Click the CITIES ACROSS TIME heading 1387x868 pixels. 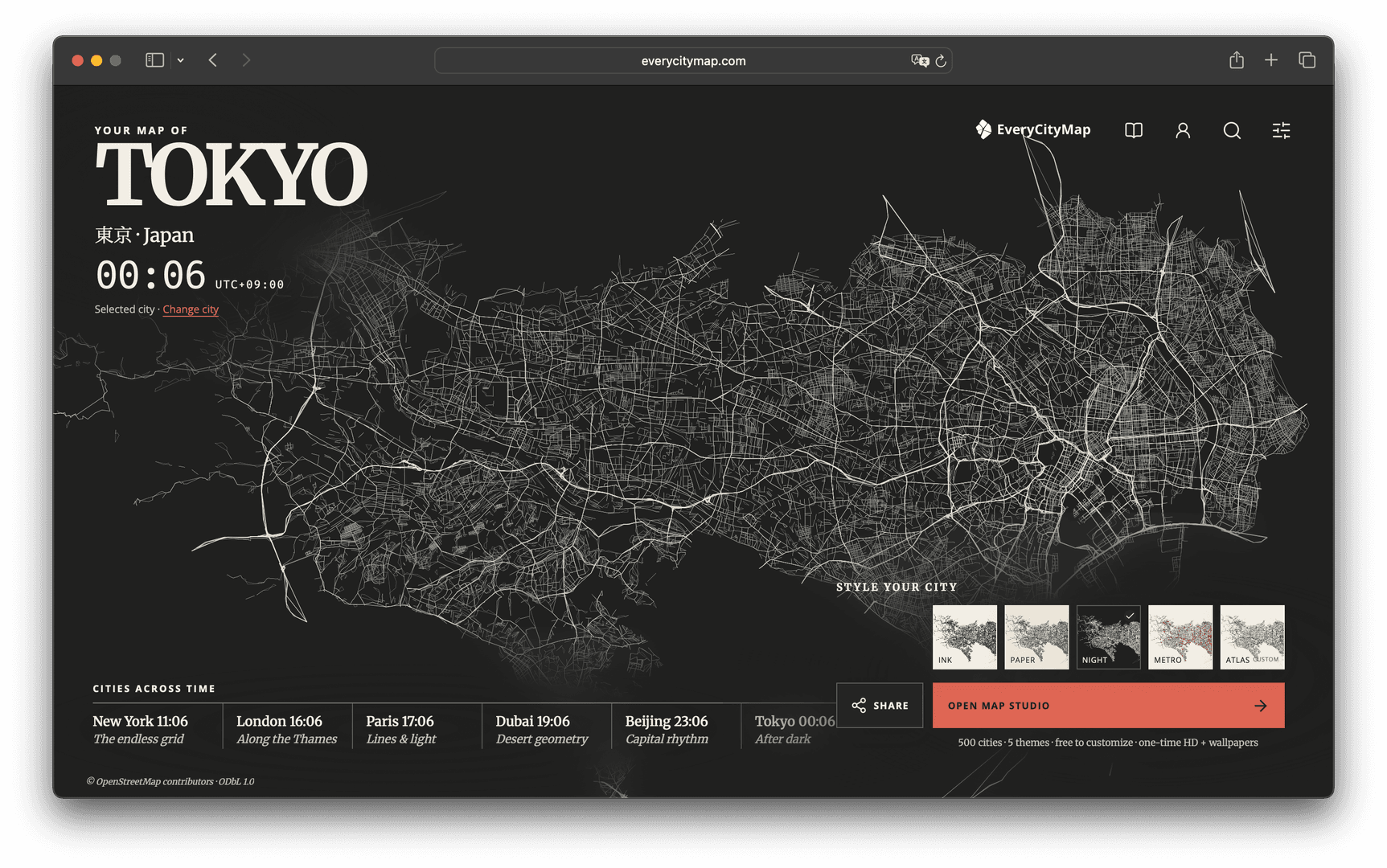(154, 689)
